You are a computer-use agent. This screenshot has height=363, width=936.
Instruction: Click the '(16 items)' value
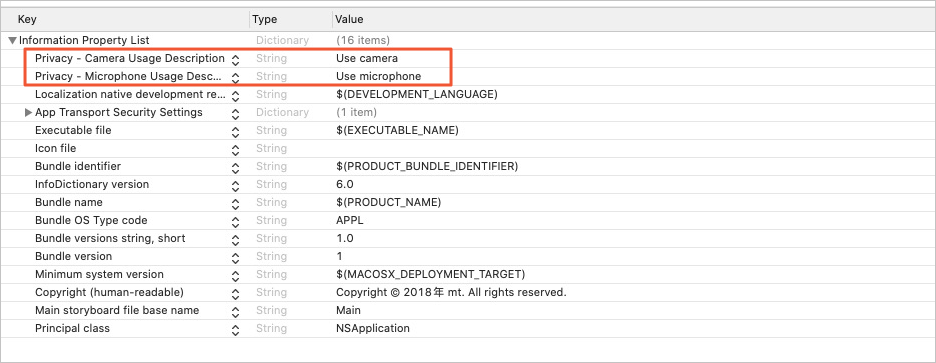pos(363,41)
